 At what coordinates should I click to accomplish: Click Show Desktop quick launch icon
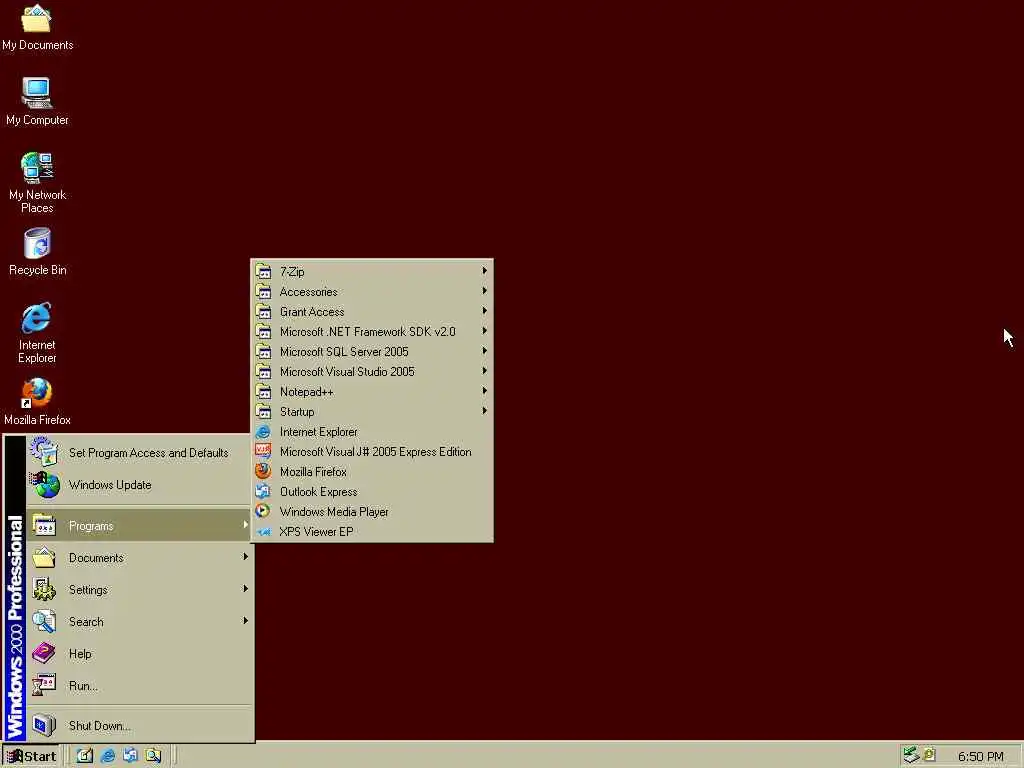(85, 756)
